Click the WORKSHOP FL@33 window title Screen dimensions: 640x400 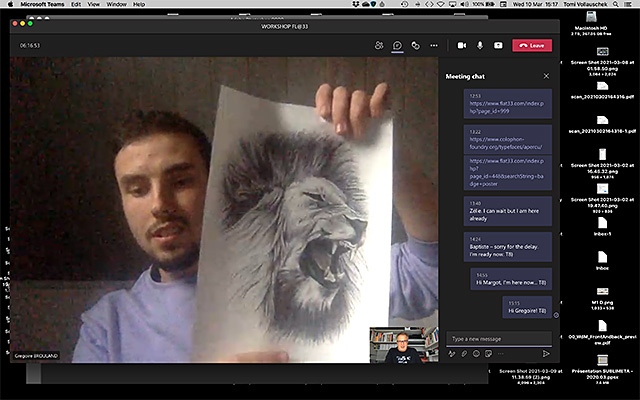coord(284,27)
